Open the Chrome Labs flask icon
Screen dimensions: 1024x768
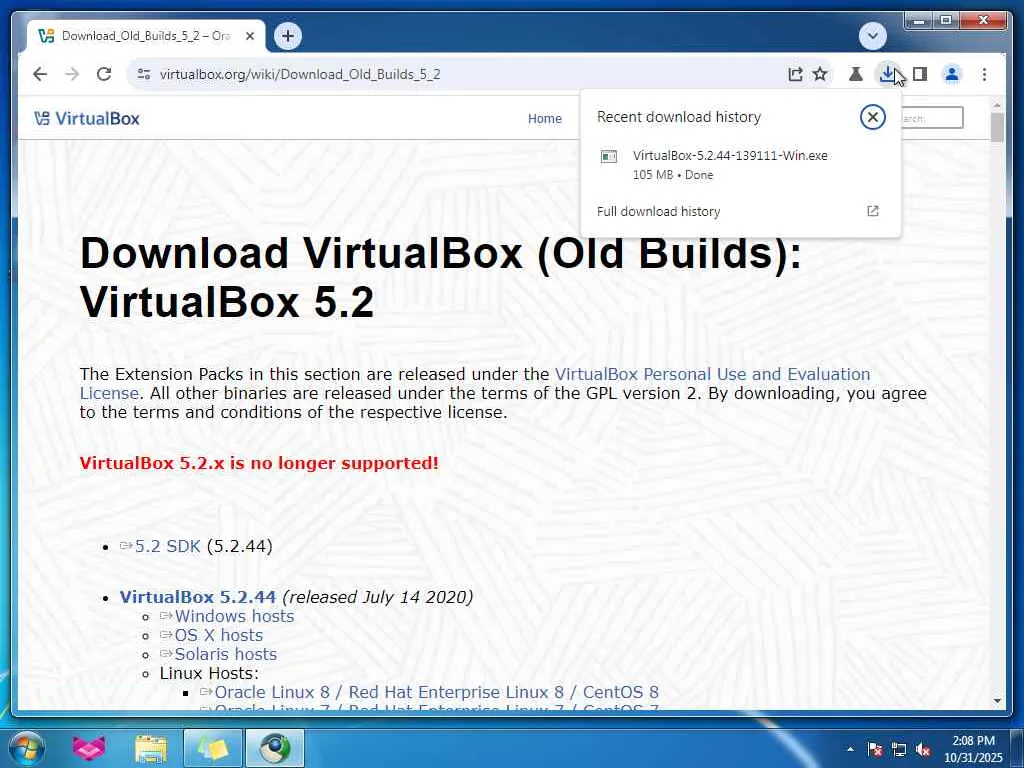[x=856, y=74]
